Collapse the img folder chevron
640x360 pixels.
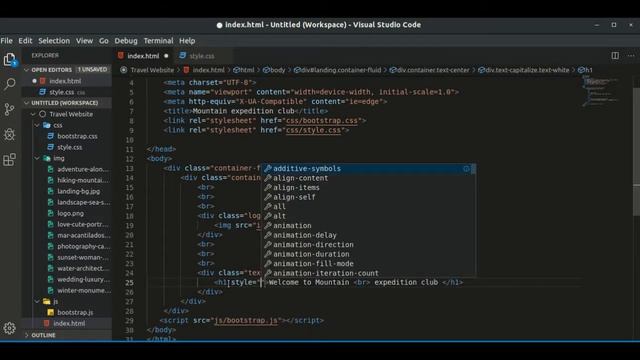coord(37,158)
